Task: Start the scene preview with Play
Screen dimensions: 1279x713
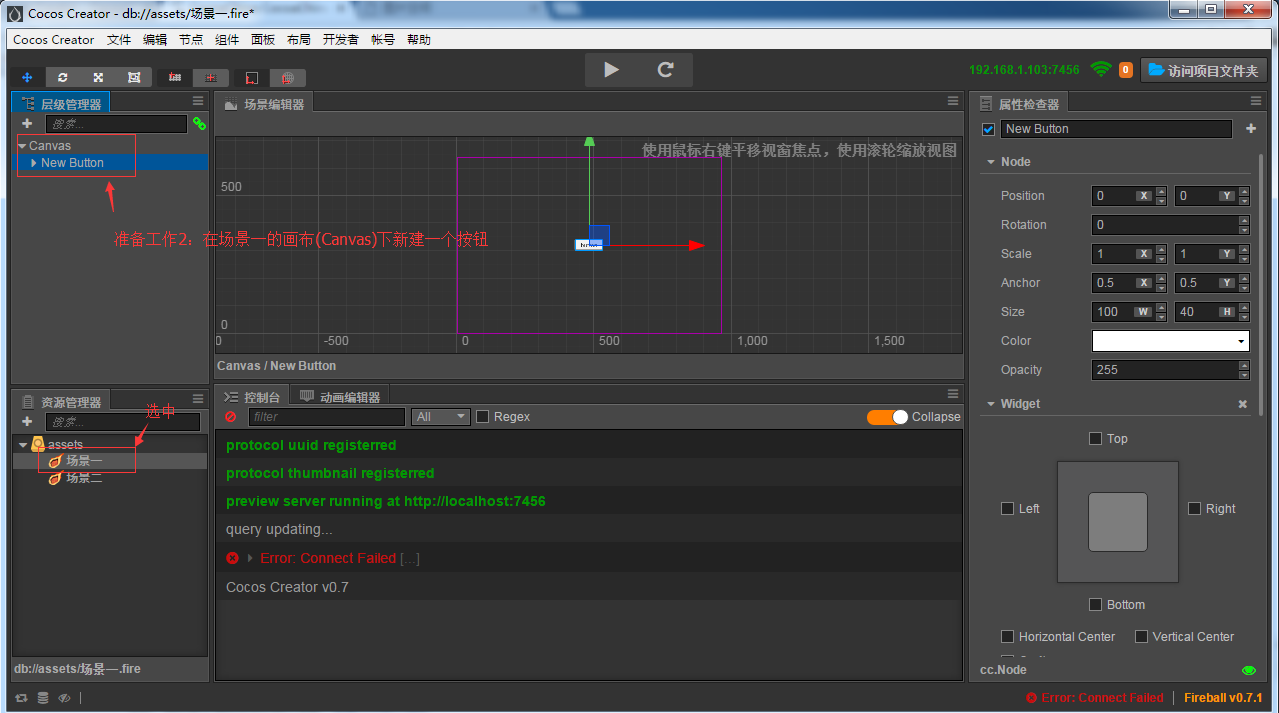Action: [612, 70]
